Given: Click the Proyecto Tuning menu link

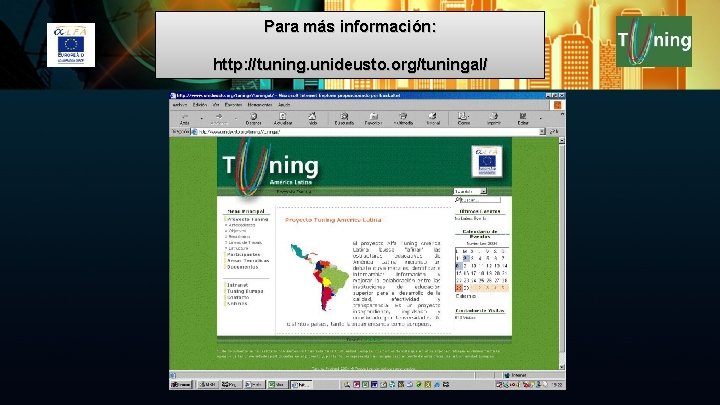Looking at the screenshot, I should 248,219.
